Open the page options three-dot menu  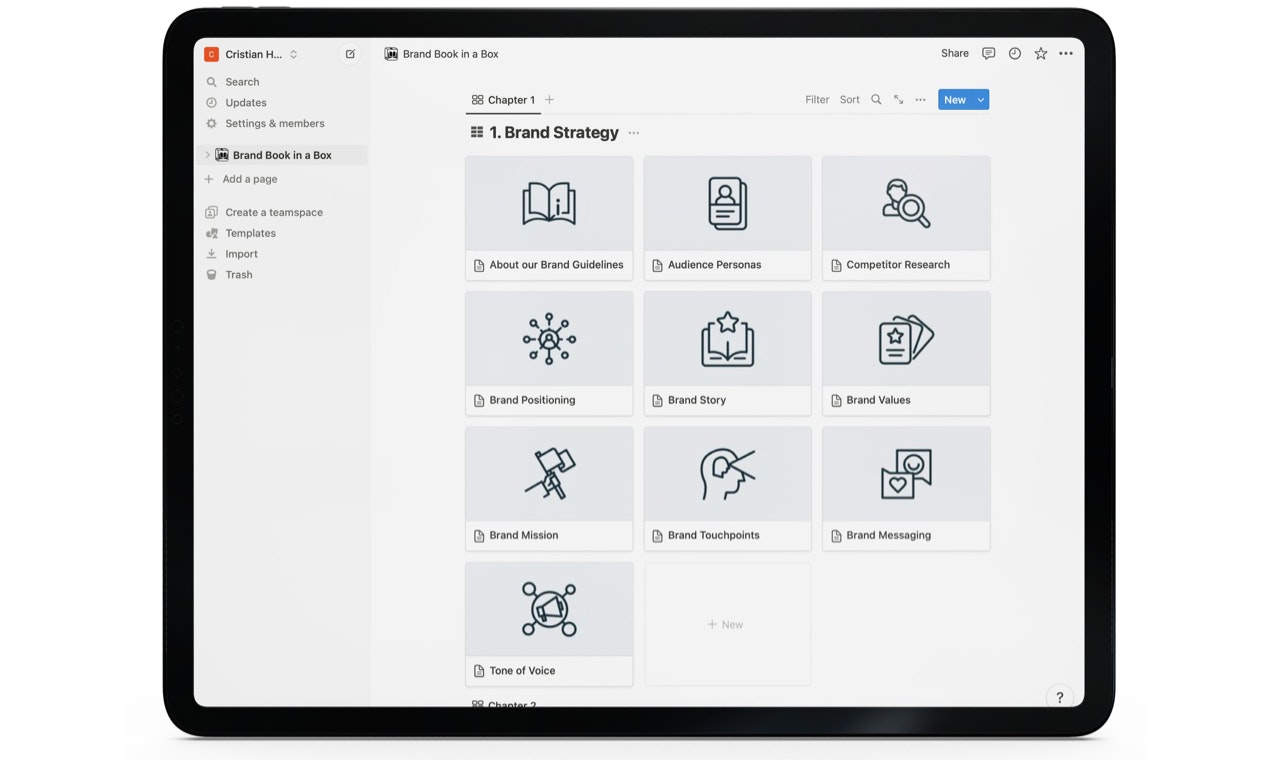coord(1066,54)
